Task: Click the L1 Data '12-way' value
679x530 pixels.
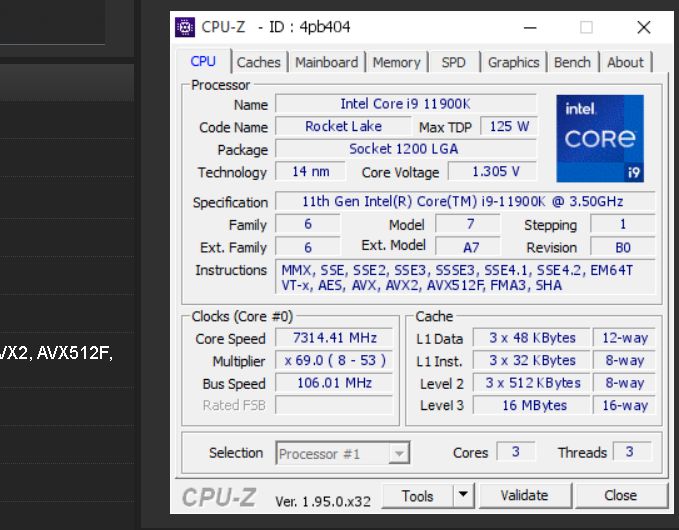Action: [x=624, y=338]
